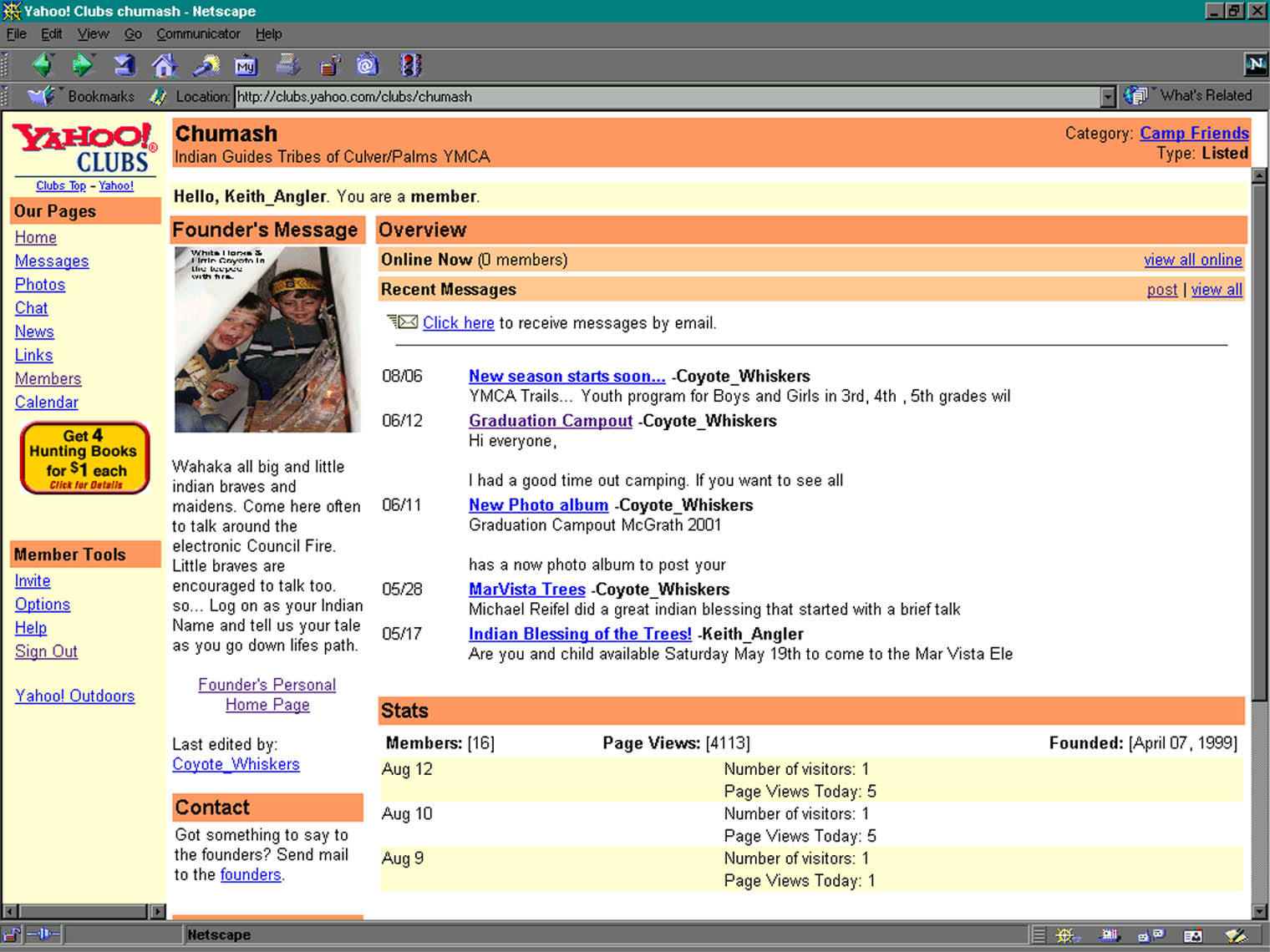Click the Netscape N logo throbber
This screenshot has width=1270, height=952.
coord(1256,63)
